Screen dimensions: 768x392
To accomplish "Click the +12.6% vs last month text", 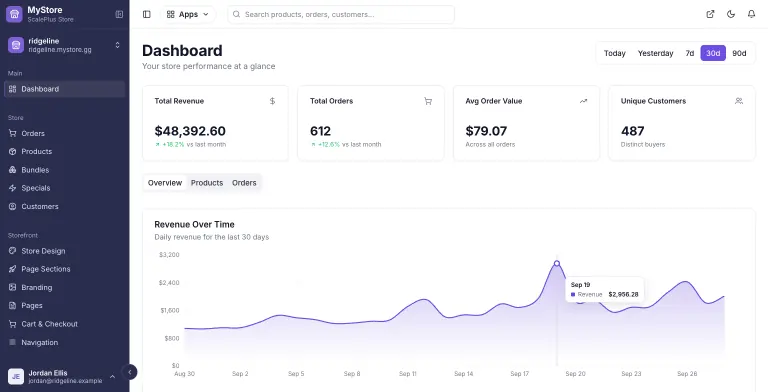I will pos(346,145).
